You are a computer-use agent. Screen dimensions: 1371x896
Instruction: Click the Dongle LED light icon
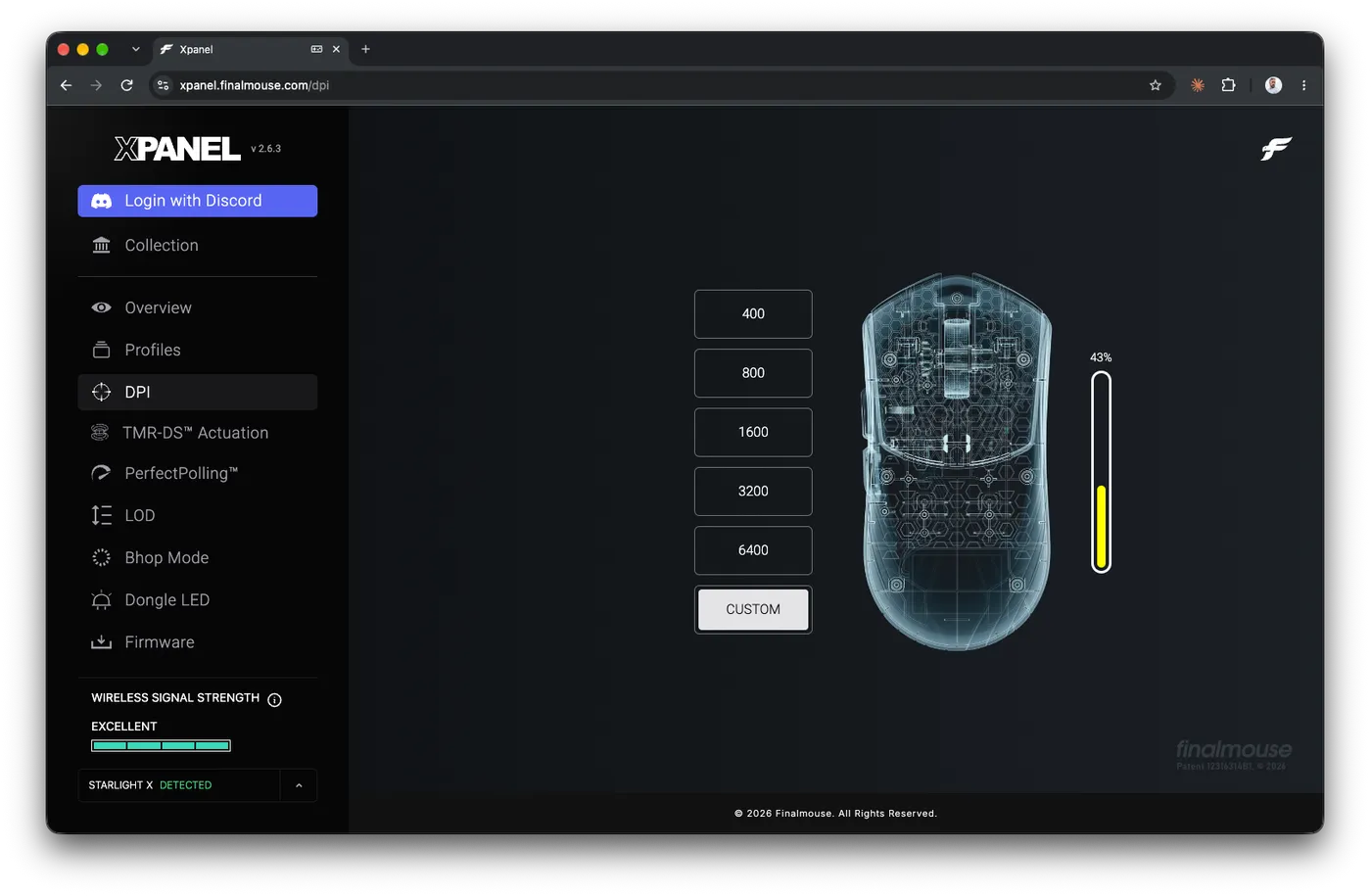tap(101, 600)
